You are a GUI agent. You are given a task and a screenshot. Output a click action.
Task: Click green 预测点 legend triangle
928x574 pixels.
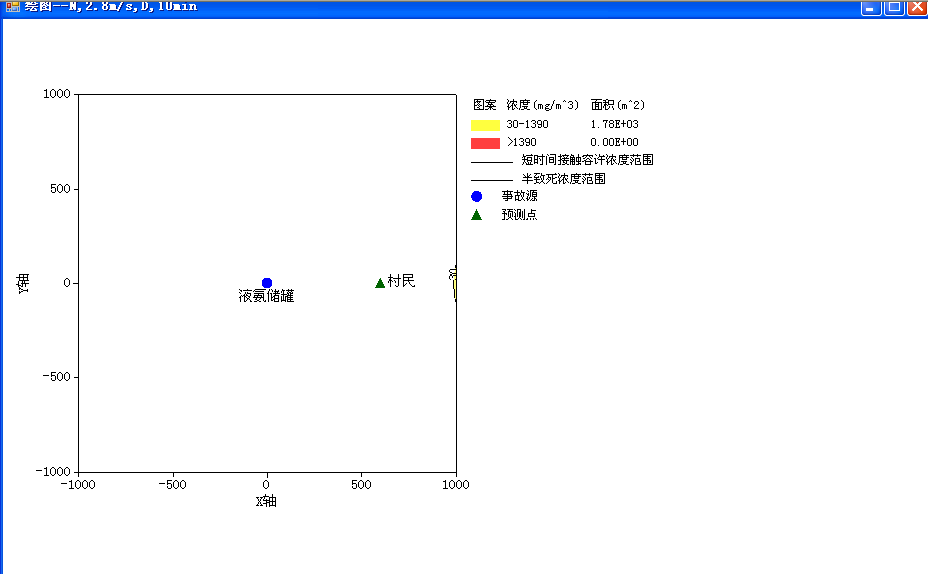click(476, 215)
